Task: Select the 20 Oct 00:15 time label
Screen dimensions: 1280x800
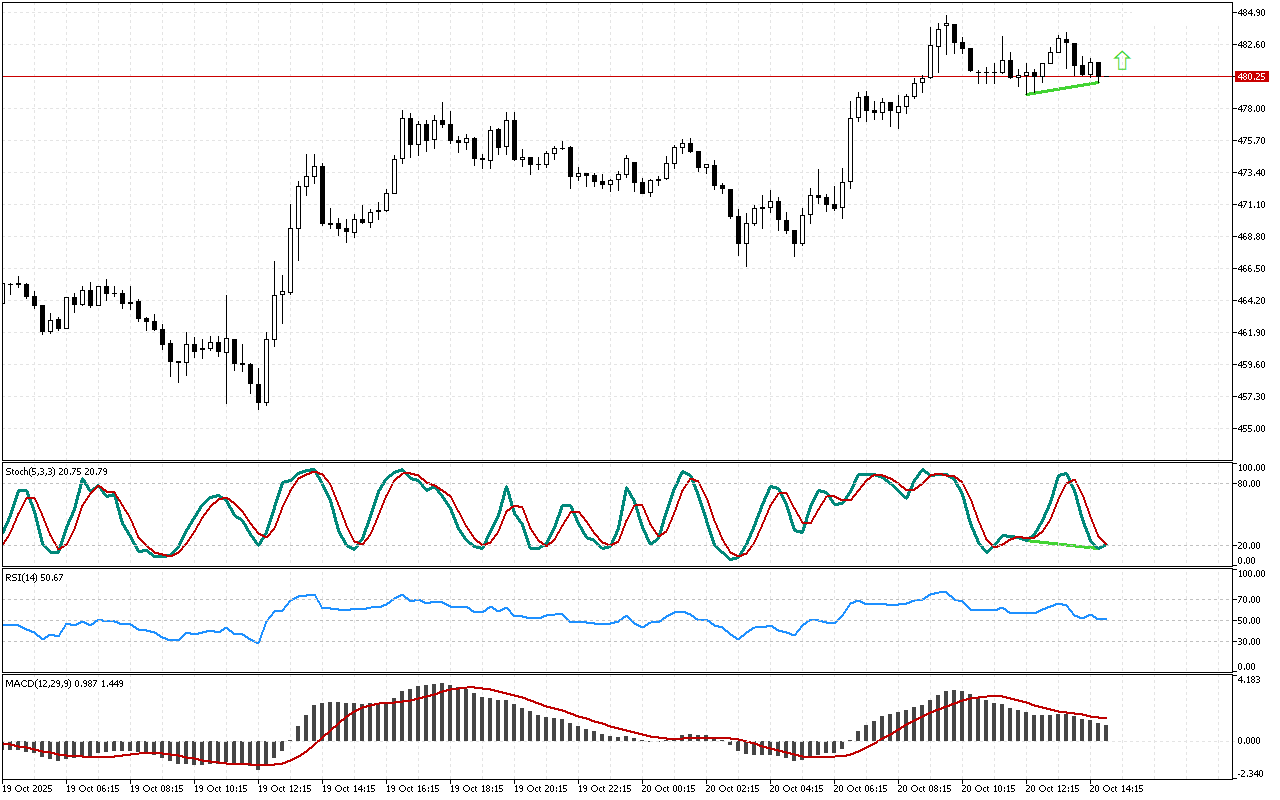Action: (669, 788)
